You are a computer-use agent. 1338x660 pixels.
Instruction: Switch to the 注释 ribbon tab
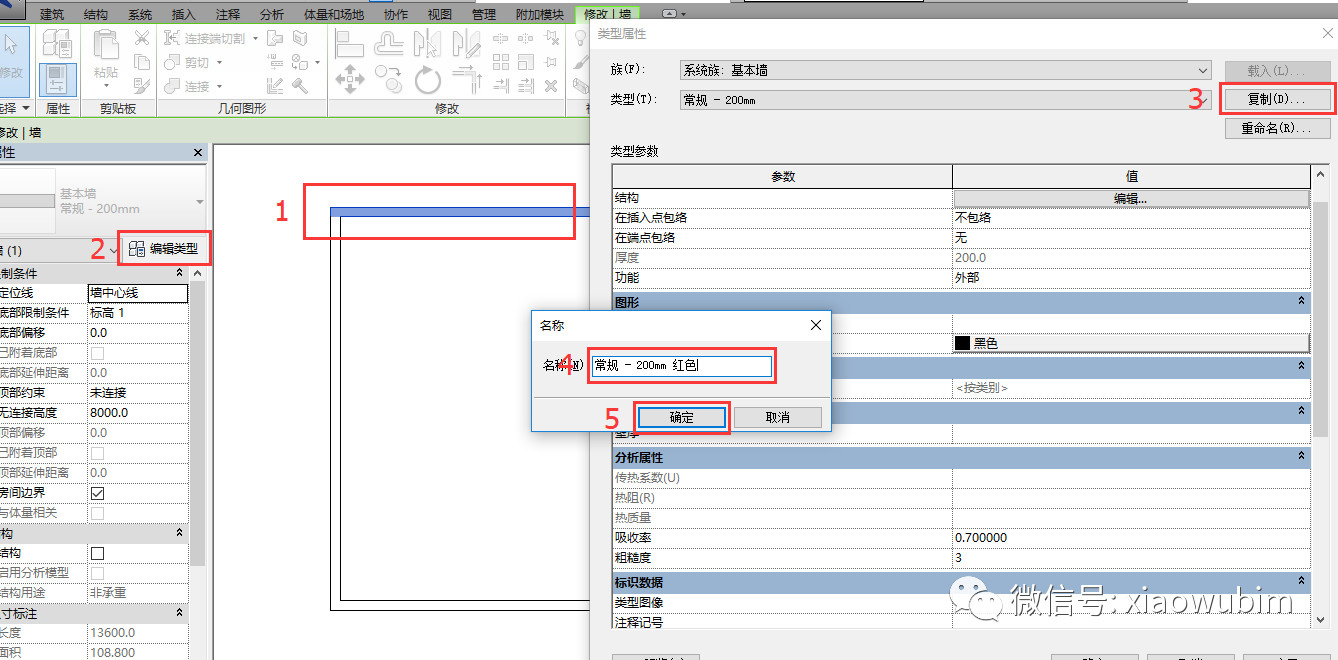227,14
